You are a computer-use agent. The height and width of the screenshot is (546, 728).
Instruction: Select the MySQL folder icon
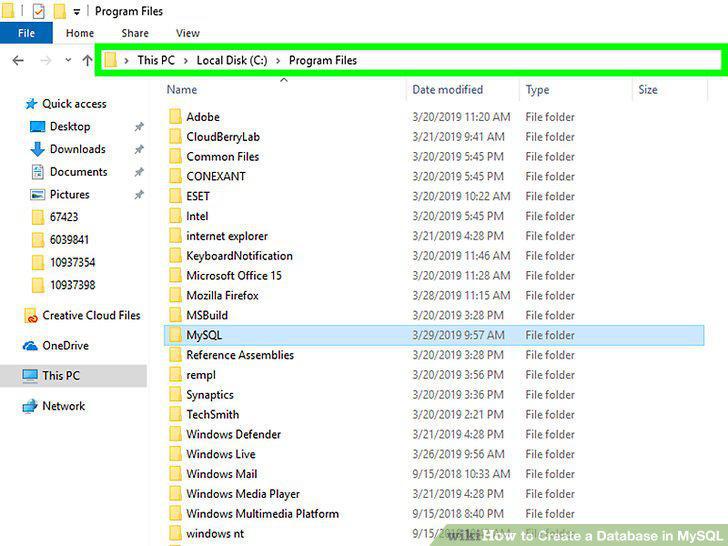[175, 335]
